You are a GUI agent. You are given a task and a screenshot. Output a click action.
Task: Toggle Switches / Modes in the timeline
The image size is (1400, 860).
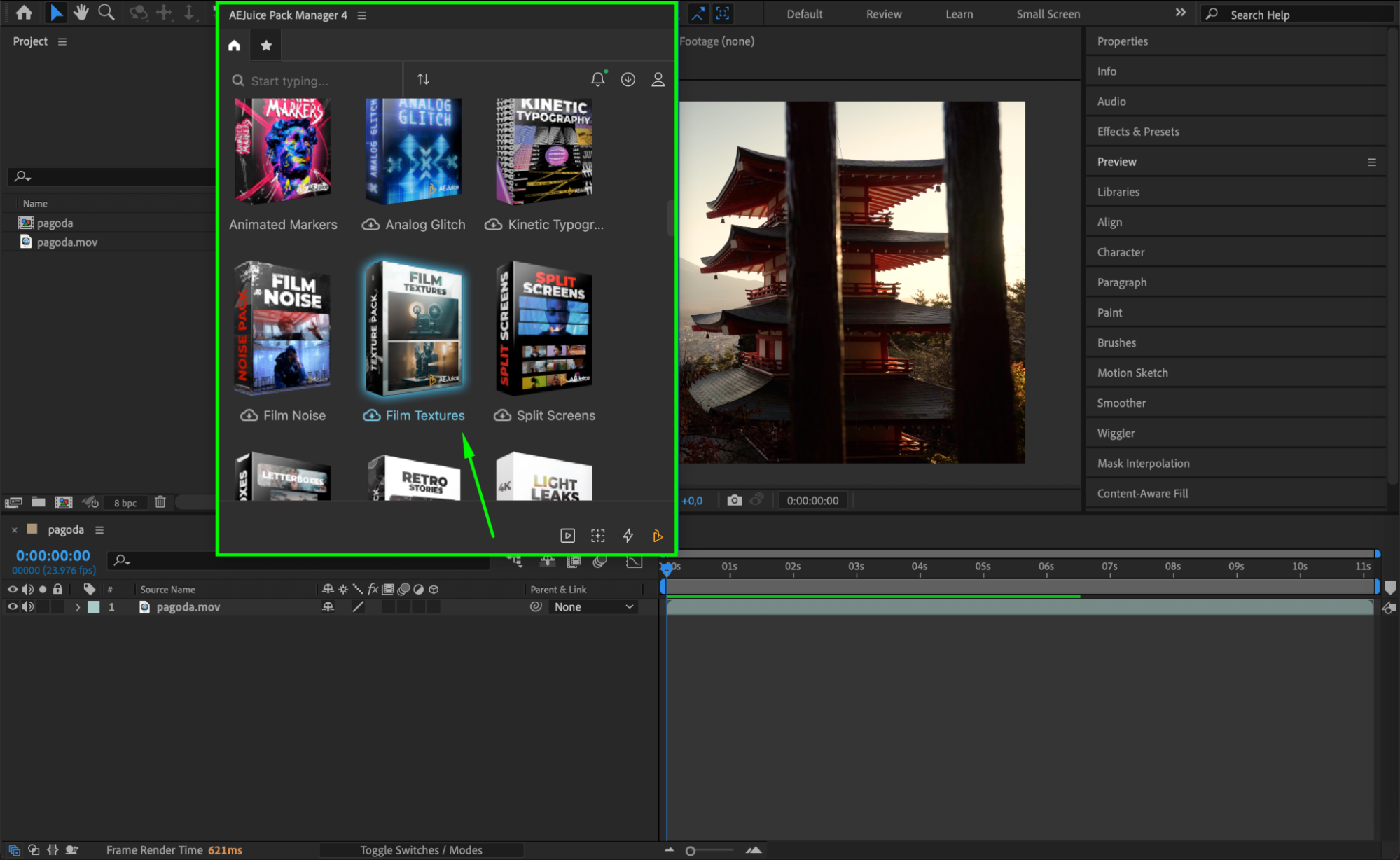pyautogui.click(x=422, y=850)
